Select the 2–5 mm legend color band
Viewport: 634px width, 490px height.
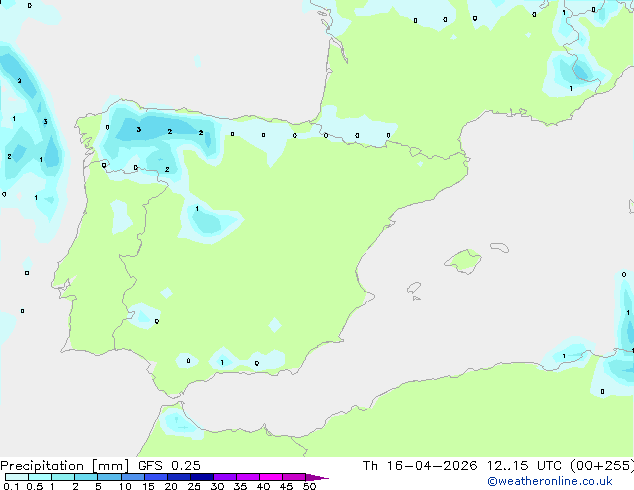click(x=86, y=477)
